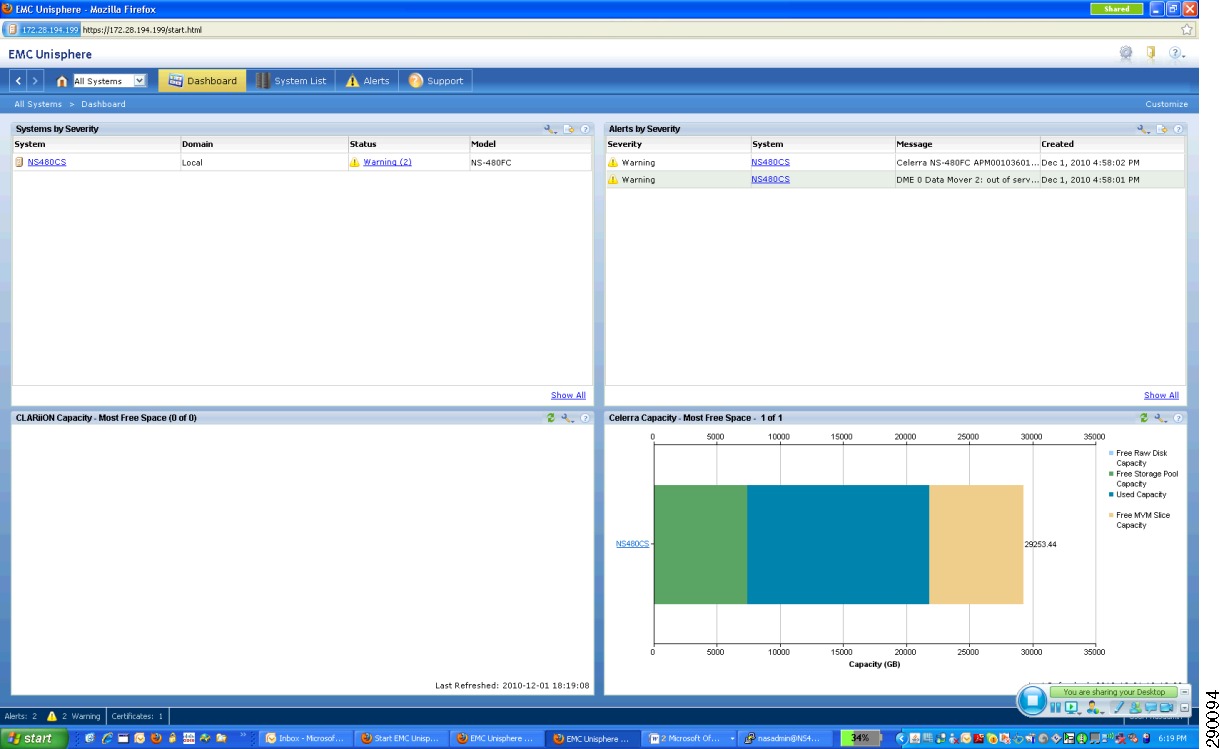Image resolution: width=1220 pixels, height=749 pixels.
Task: Switch to the Dashboard tab
Action: pyautogui.click(x=202, y=81)
